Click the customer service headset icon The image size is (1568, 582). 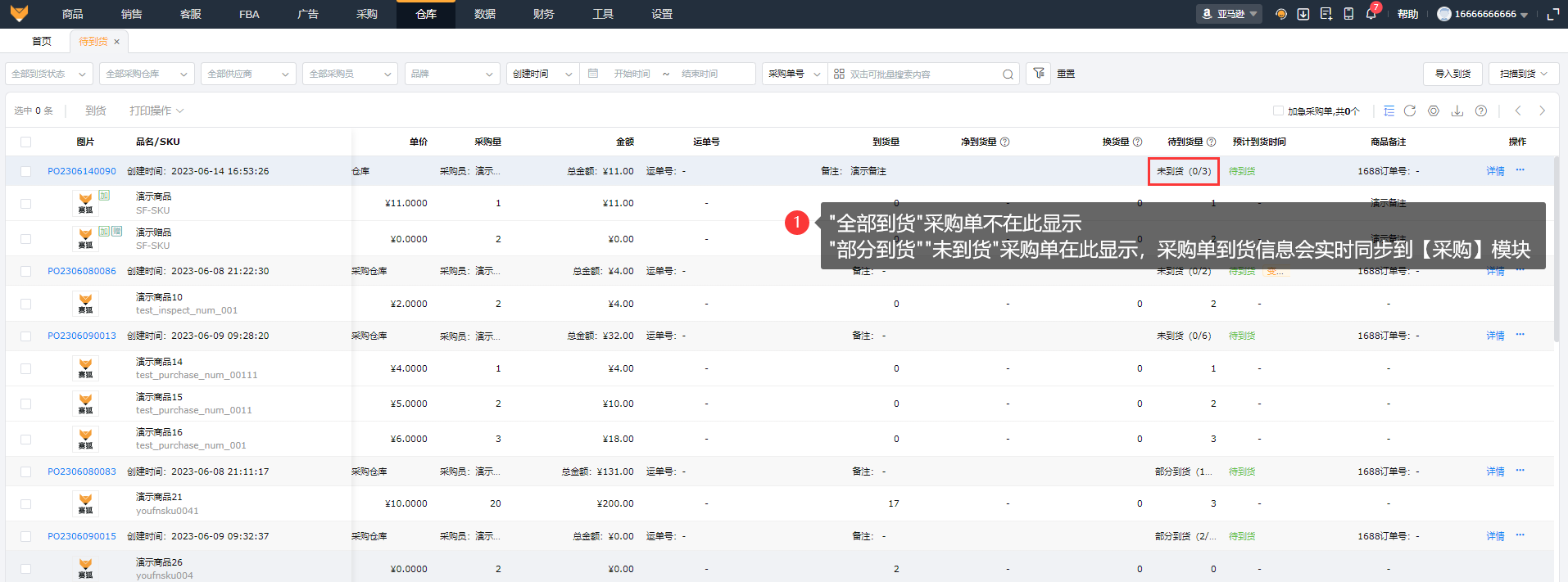coord(1281,14)
